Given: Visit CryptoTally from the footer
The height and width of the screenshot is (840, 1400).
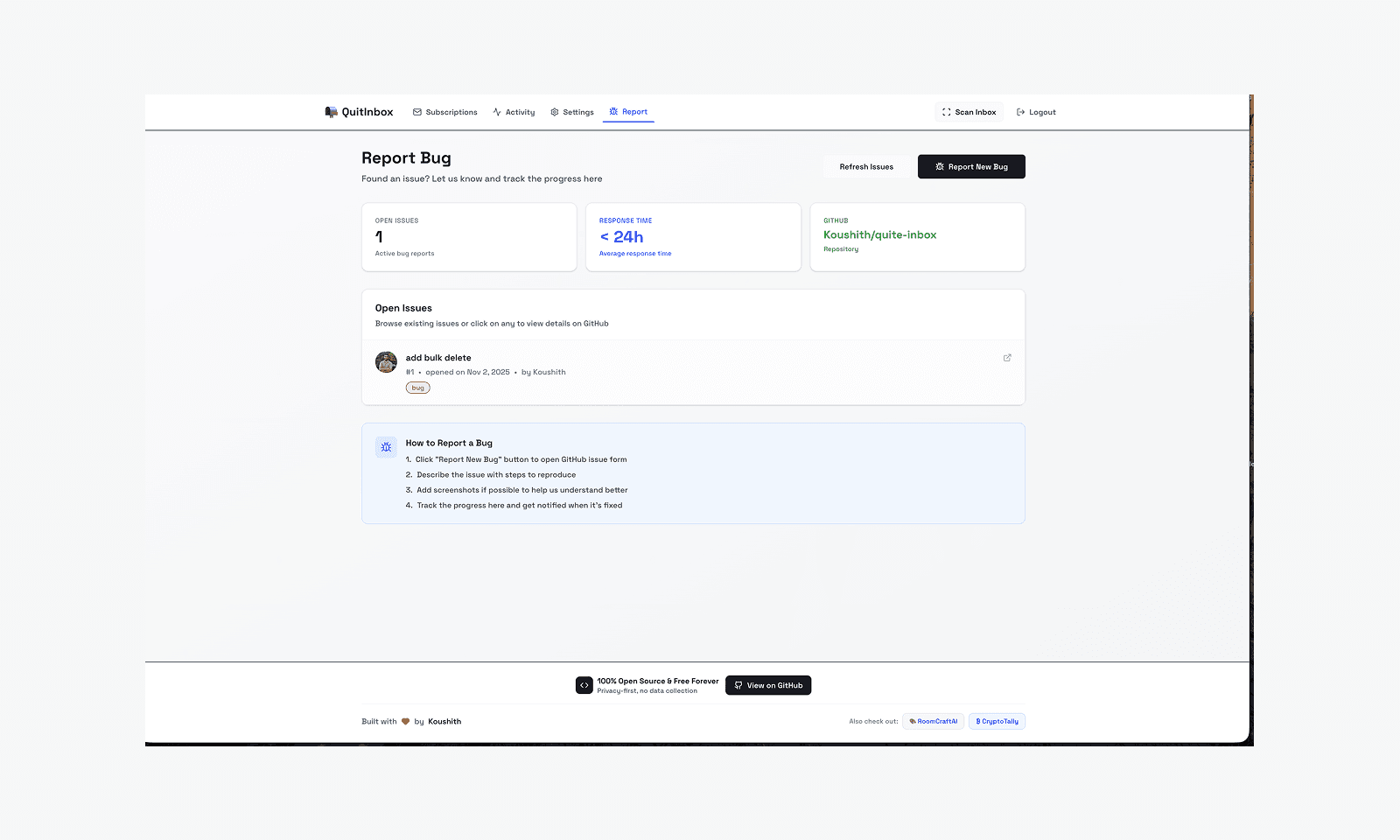Looking at the screenshot, I should (997, 721).
